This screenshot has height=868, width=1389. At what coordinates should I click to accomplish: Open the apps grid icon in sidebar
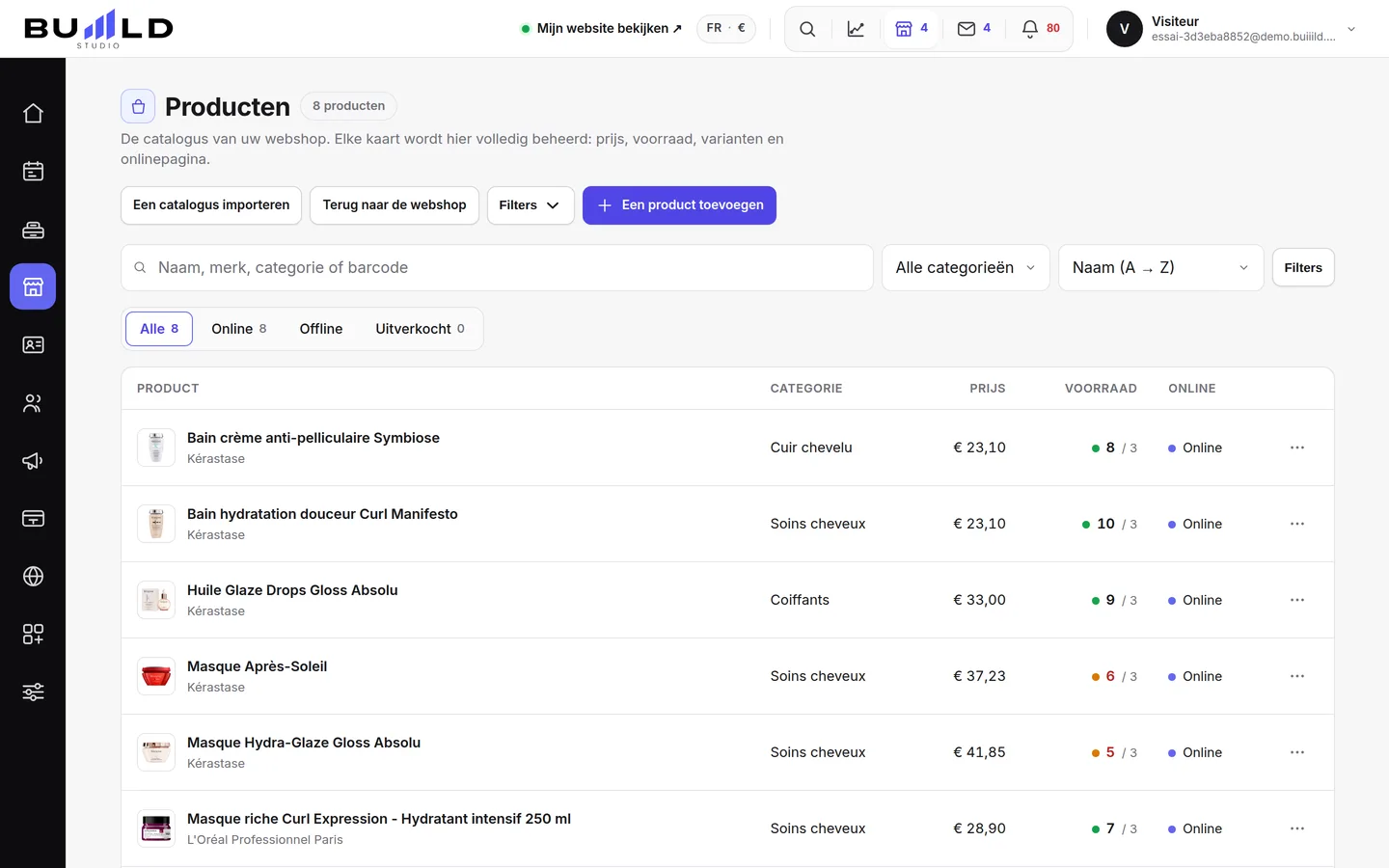point(33,634)
